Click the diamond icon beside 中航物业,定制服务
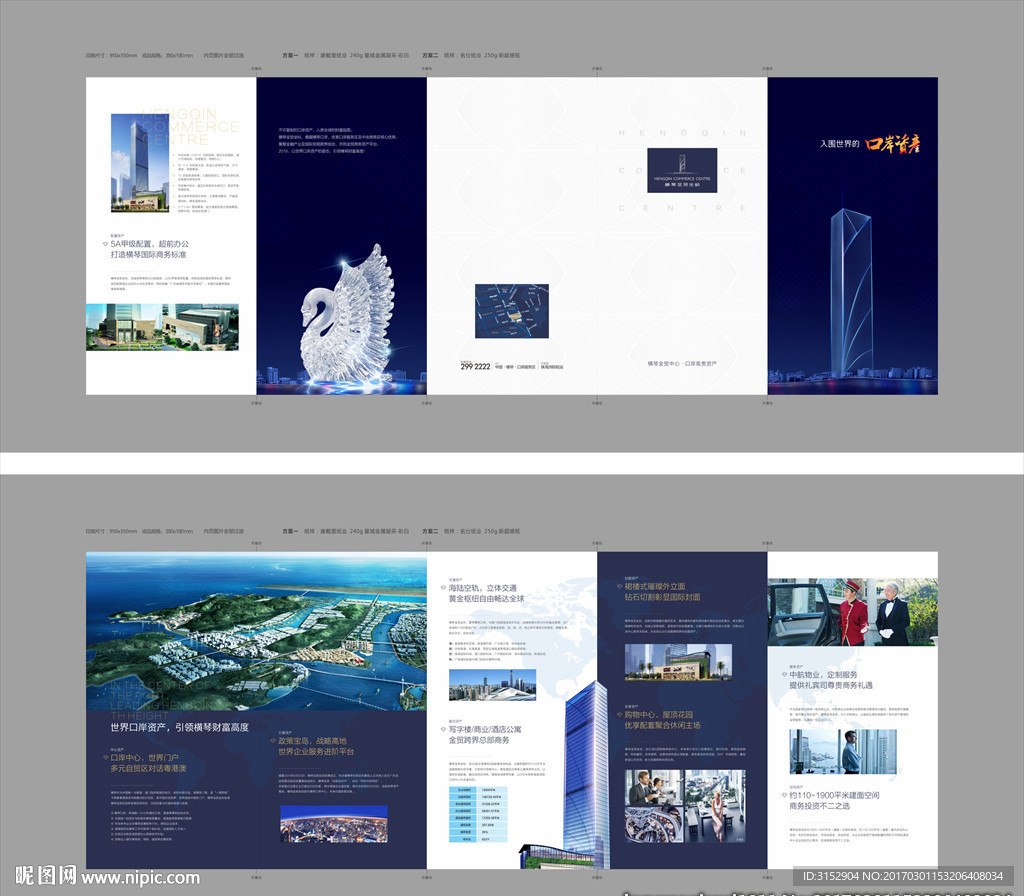1024x896 pixels. click(784, 675)
